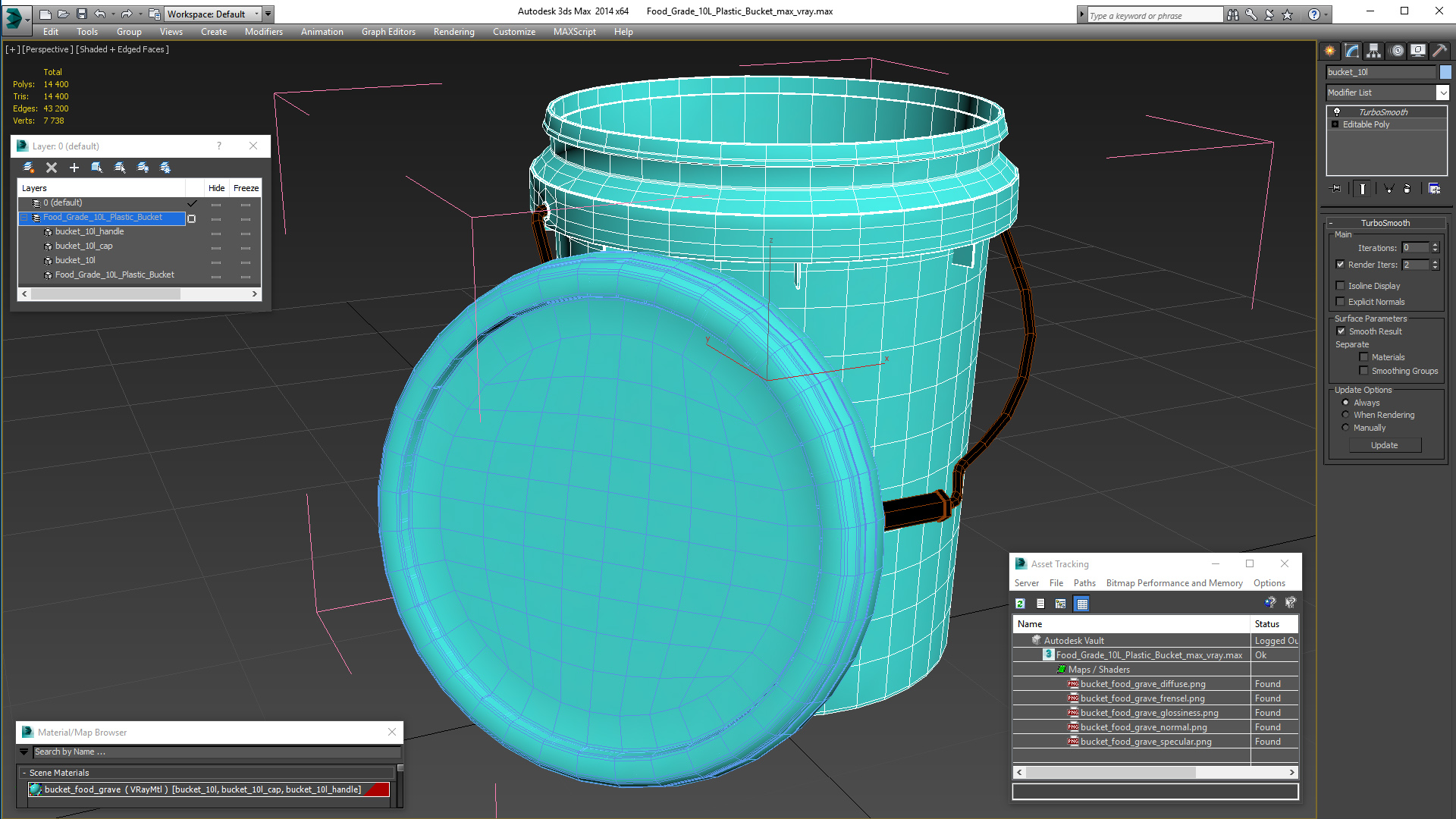Expand the Editable Poly plus in modifier stack
Image resolution: width=1456 pixels, height=819 pixels.
1335,124
